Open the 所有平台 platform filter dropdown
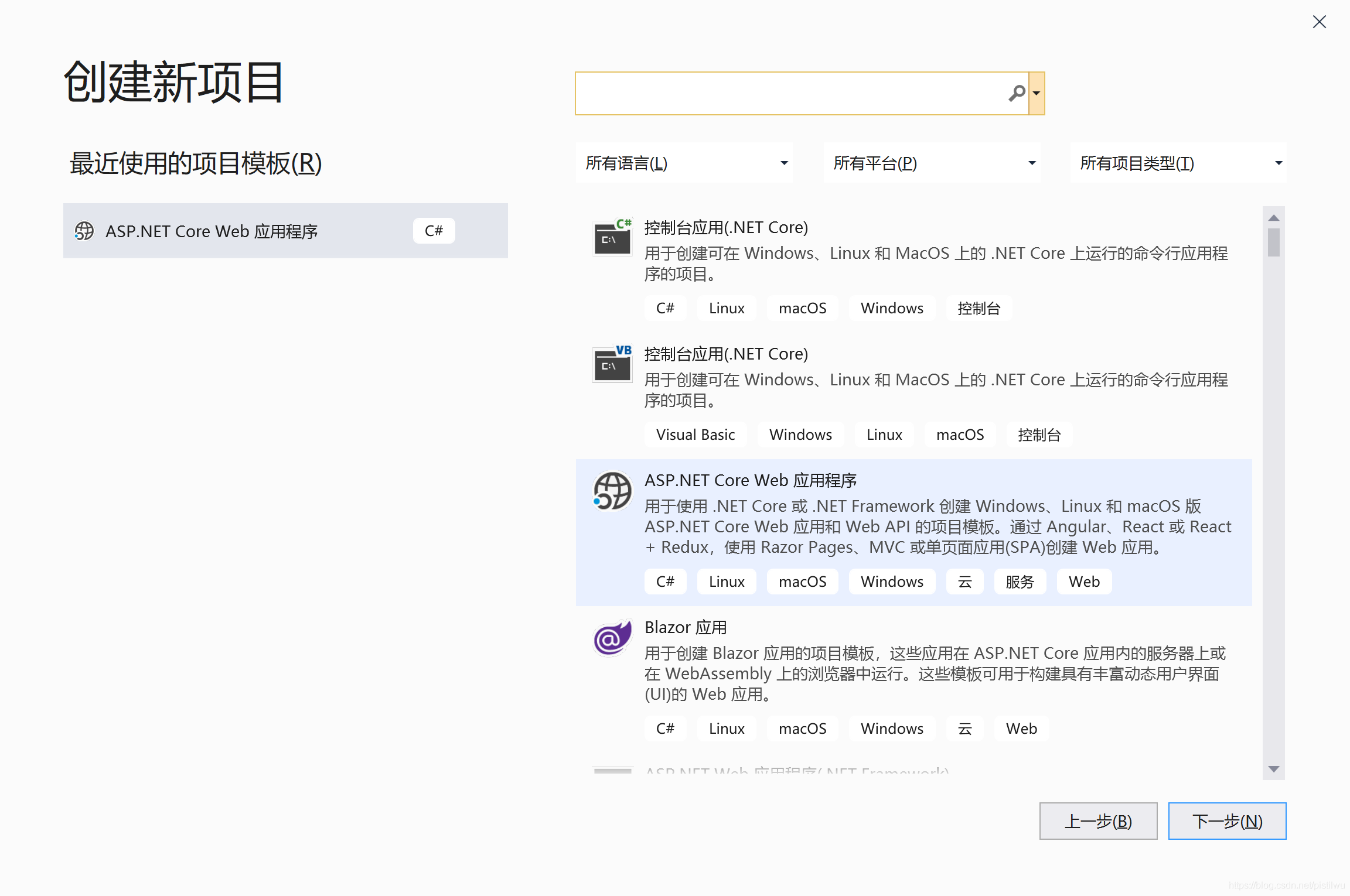This screenshot has height=896, width=1350. tap(932, 163)
